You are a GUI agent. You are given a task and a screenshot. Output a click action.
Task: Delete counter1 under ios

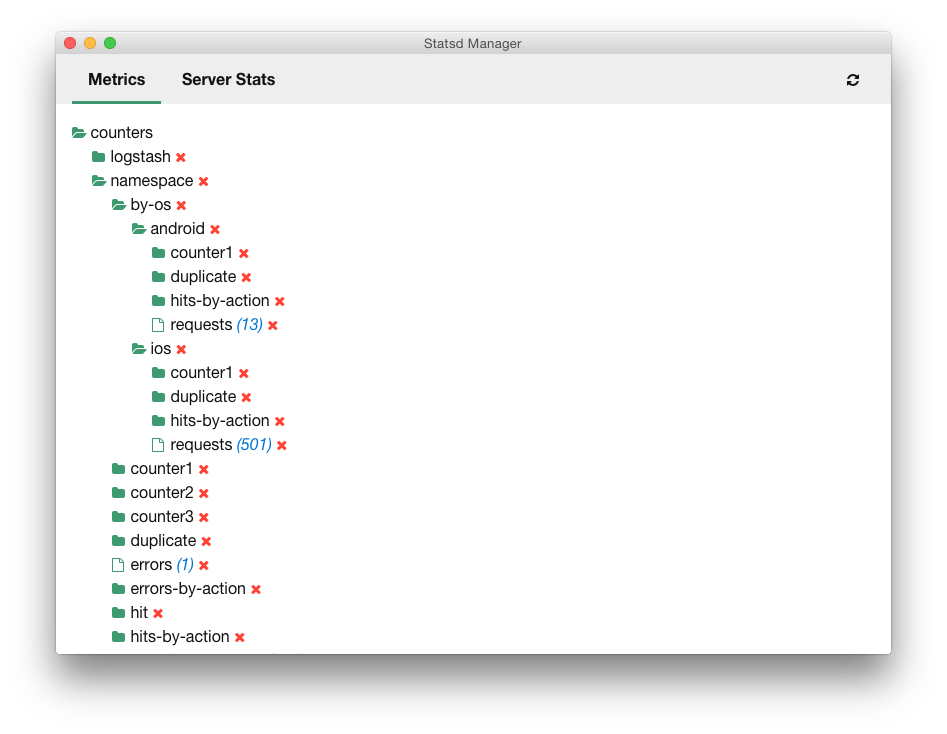click(244, 373)
